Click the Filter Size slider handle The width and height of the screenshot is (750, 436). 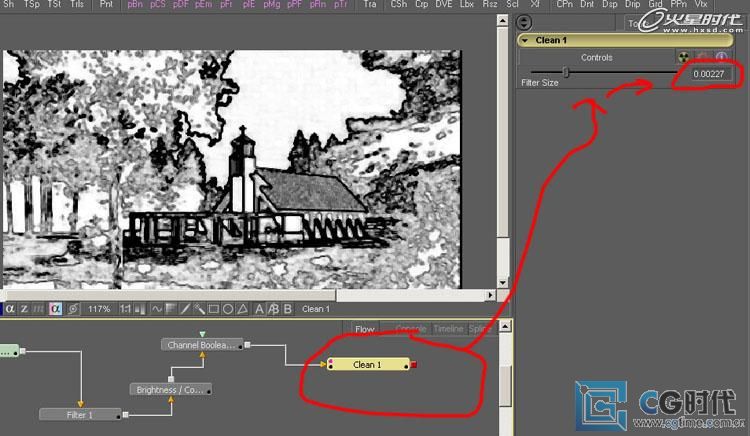coord(566,73)
